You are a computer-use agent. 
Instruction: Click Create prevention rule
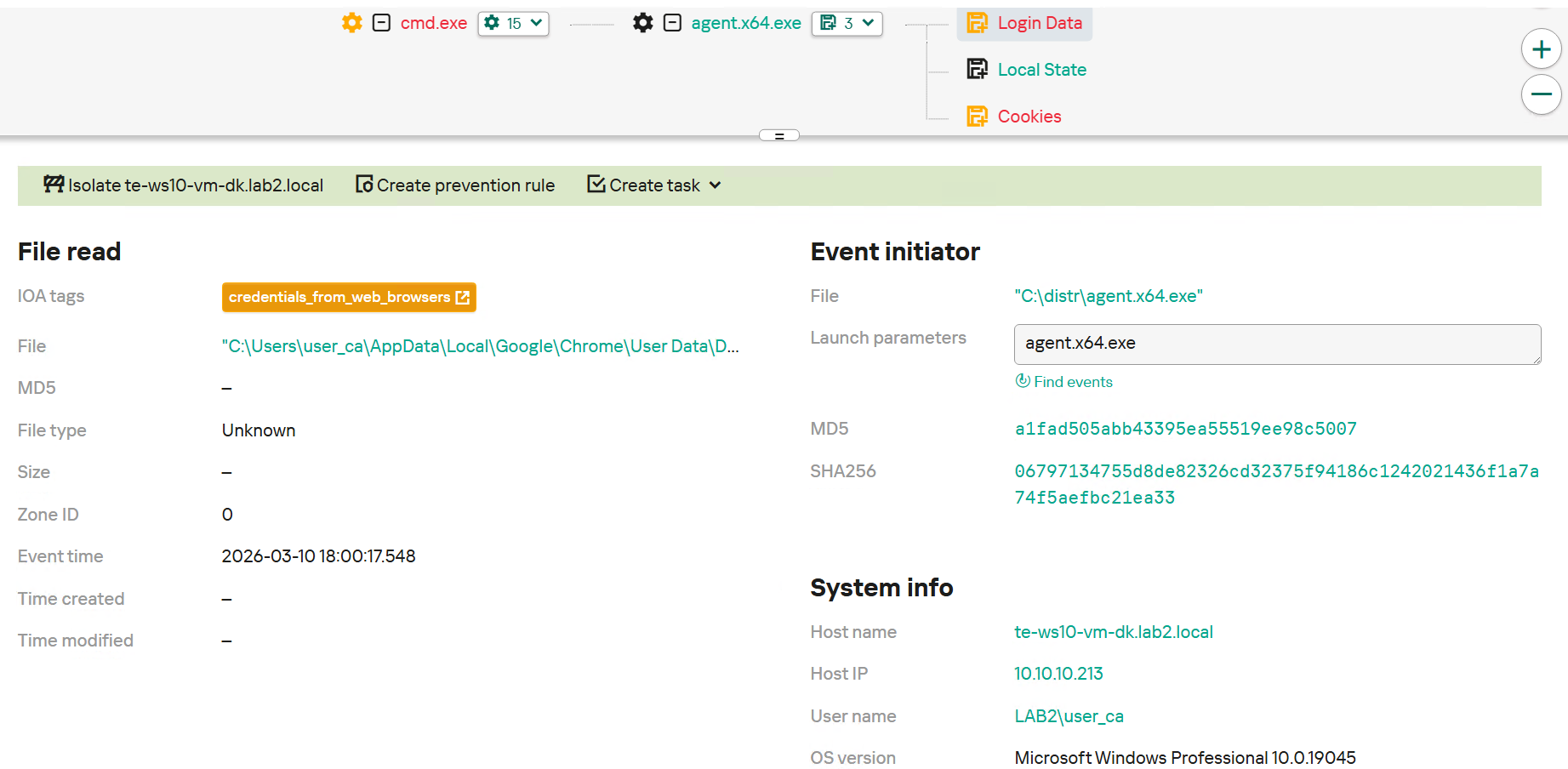coord(455,185)
